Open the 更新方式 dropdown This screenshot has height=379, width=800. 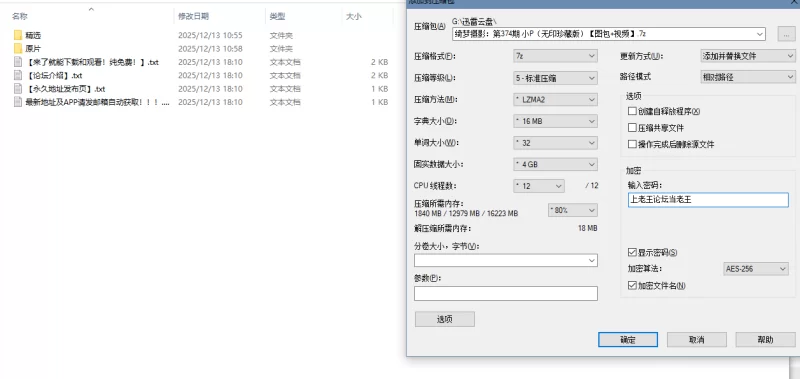(x=748, y=56)
